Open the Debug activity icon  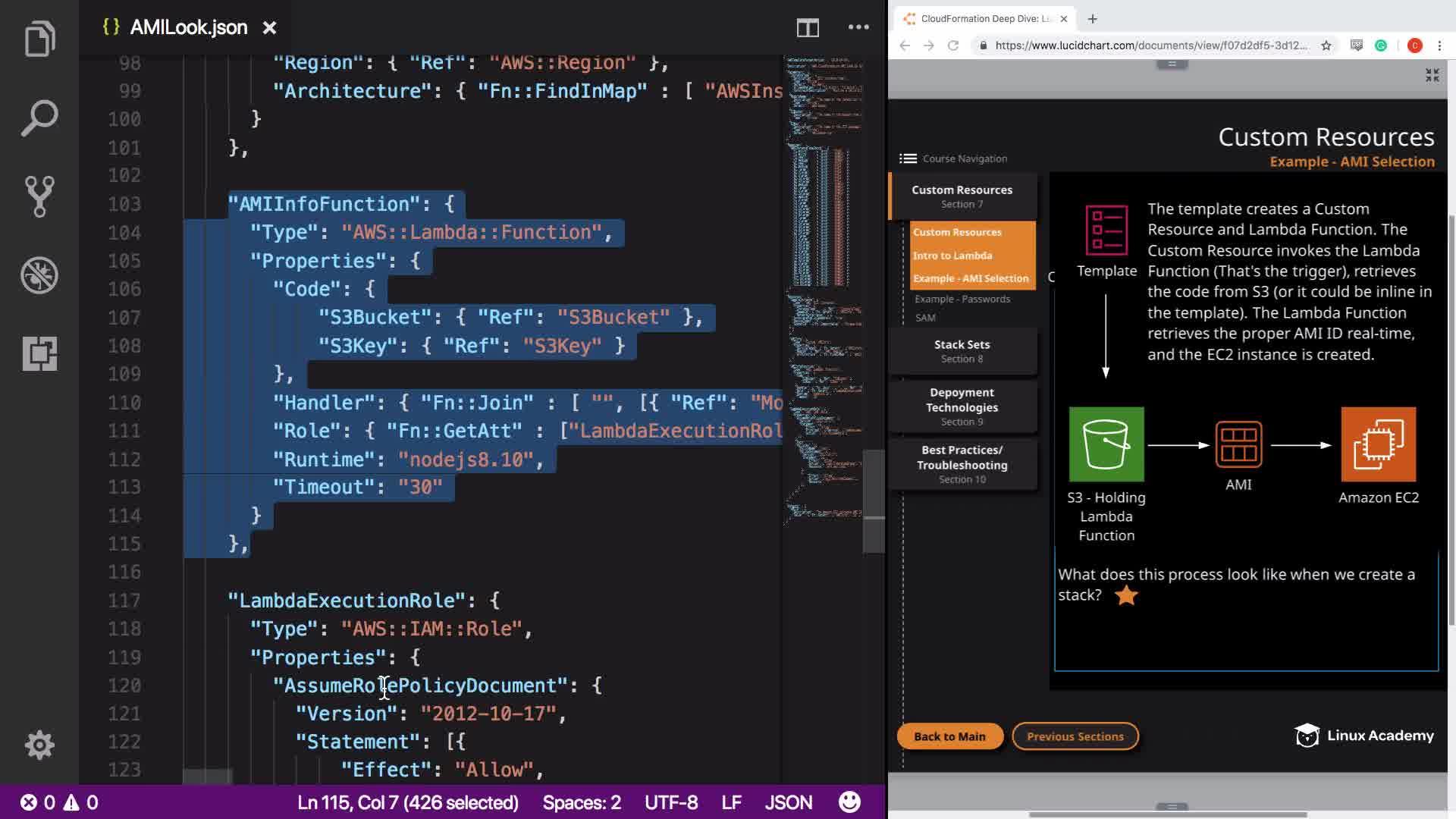tap(39, 275)
